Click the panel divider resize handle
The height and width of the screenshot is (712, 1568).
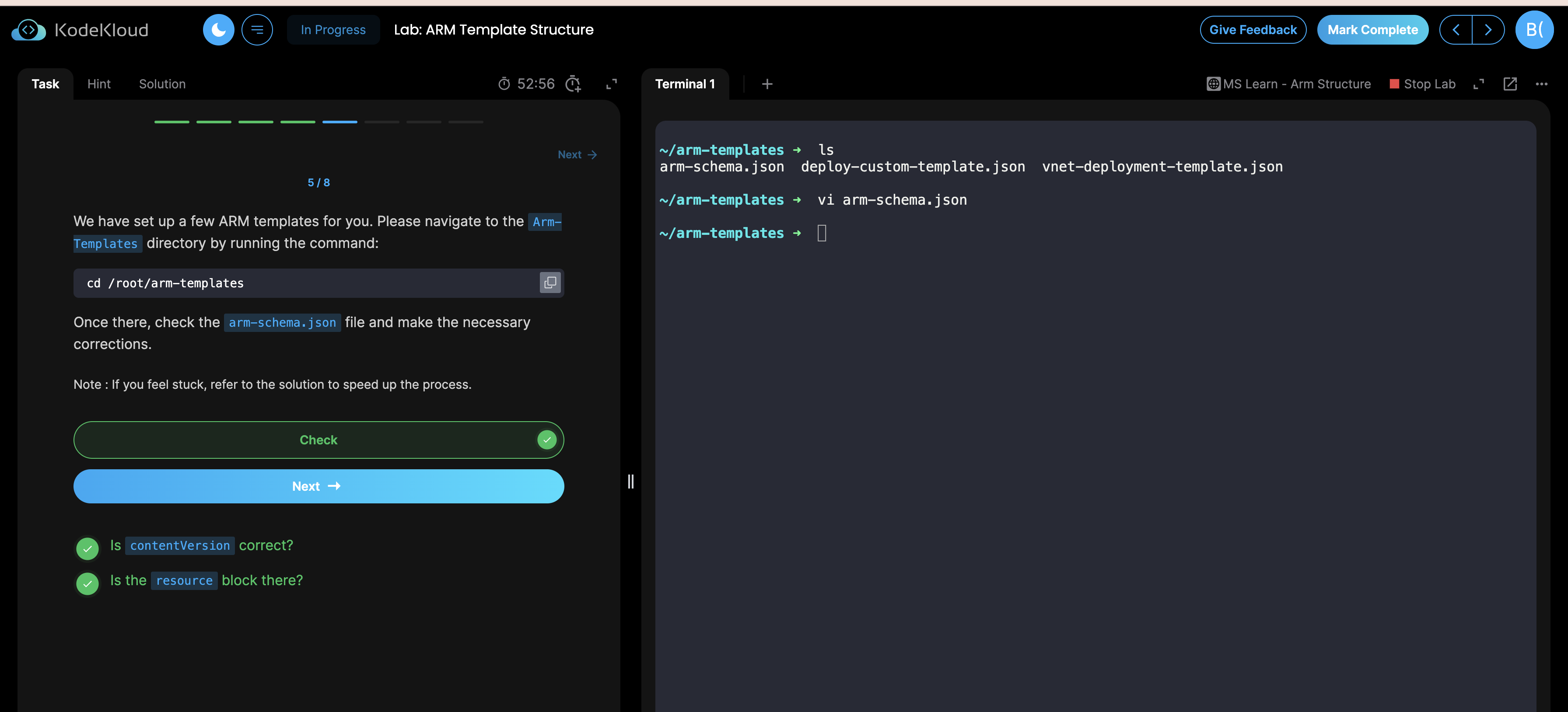630,482
